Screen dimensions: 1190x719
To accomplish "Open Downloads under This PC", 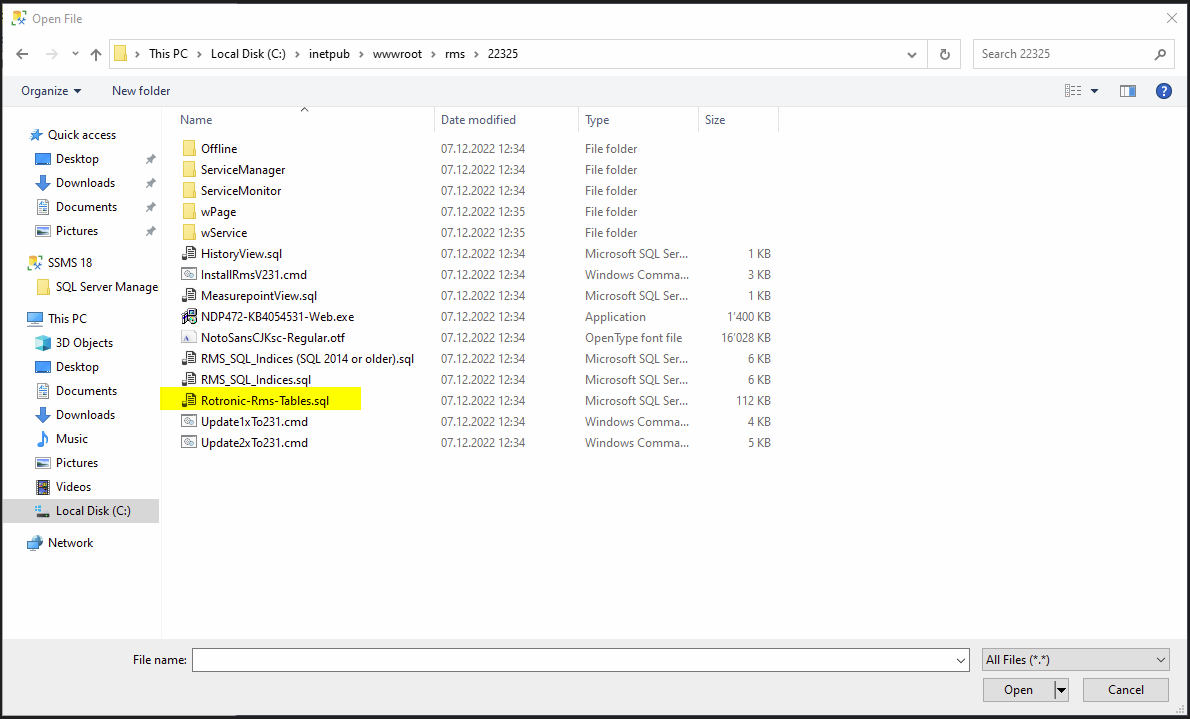I will (85, 415).
